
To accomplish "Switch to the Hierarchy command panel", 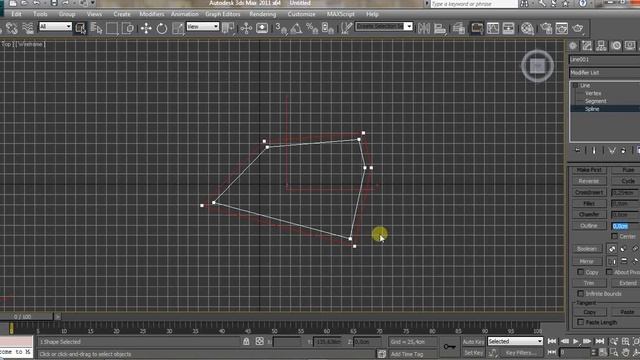I will click(601, 46).
